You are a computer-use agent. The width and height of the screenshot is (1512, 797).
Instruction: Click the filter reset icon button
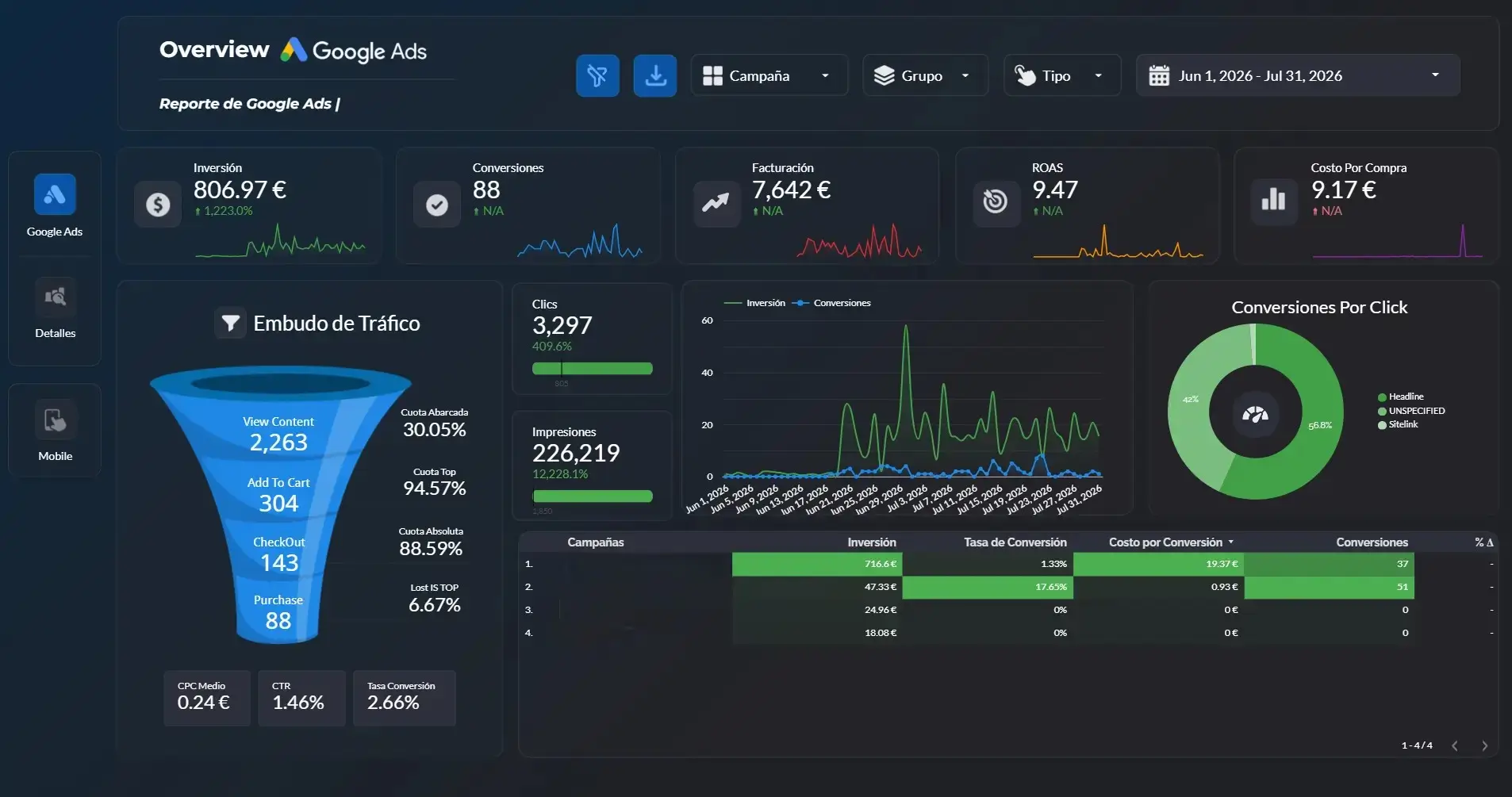pyautogui.click(x=597, y=76)
